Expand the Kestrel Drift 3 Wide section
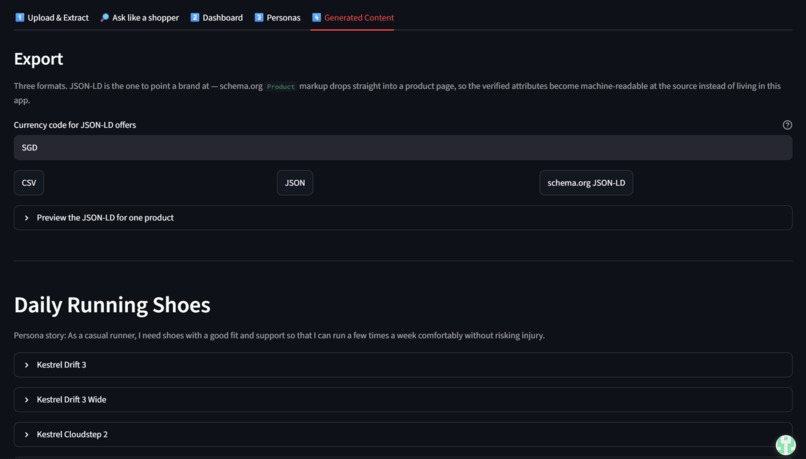This screenshot has height=459, width=806. 403,400
